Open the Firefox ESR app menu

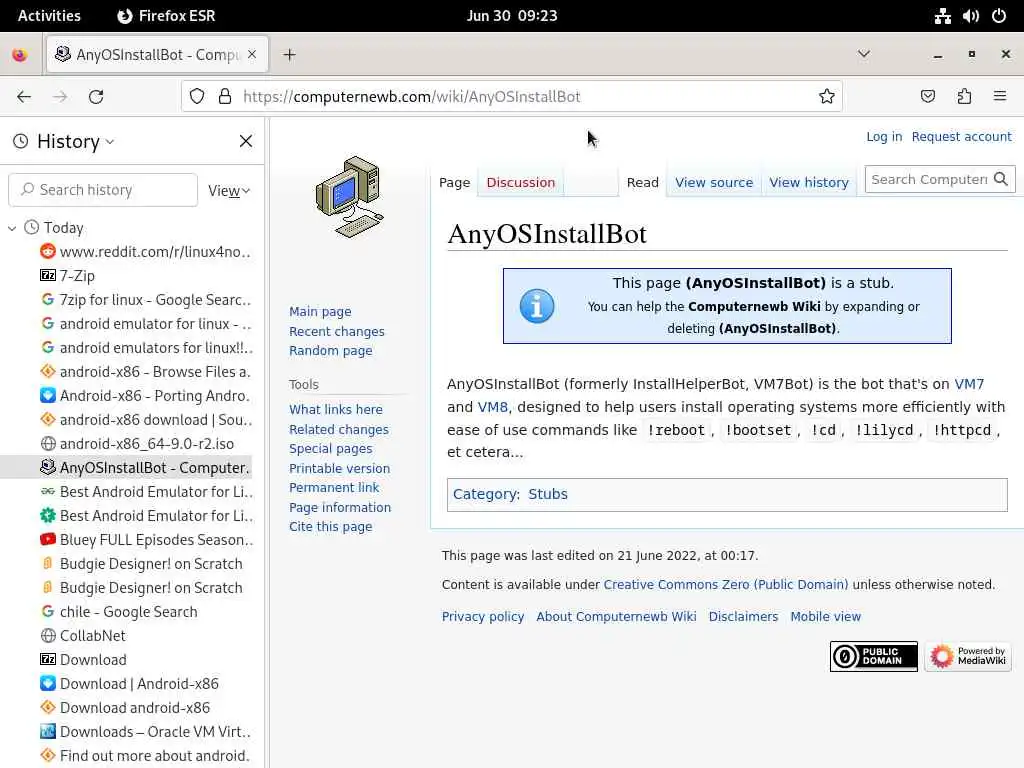(166, 16)
